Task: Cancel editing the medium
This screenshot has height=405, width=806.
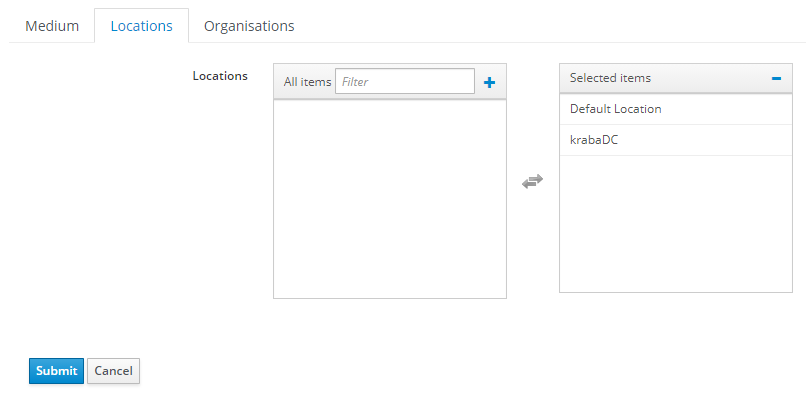Action: (114, 371)
